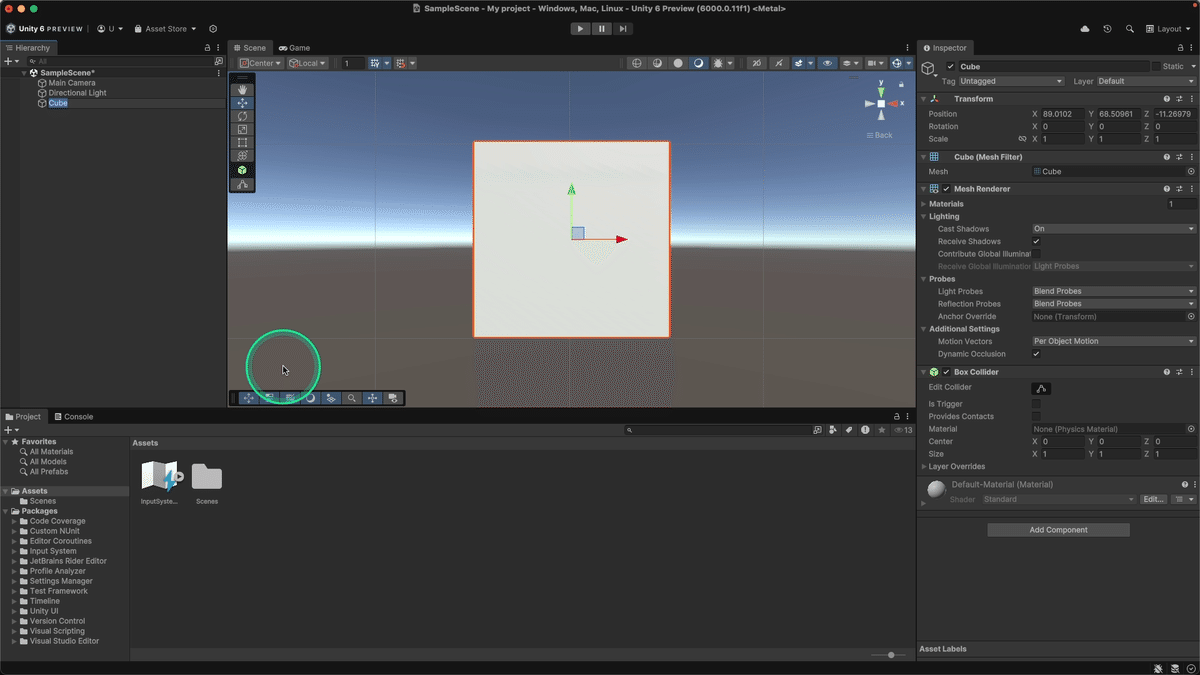Open the Local handle rotation dropdown
This screenshot has height=675, width=1200.
tap(307, 63)
